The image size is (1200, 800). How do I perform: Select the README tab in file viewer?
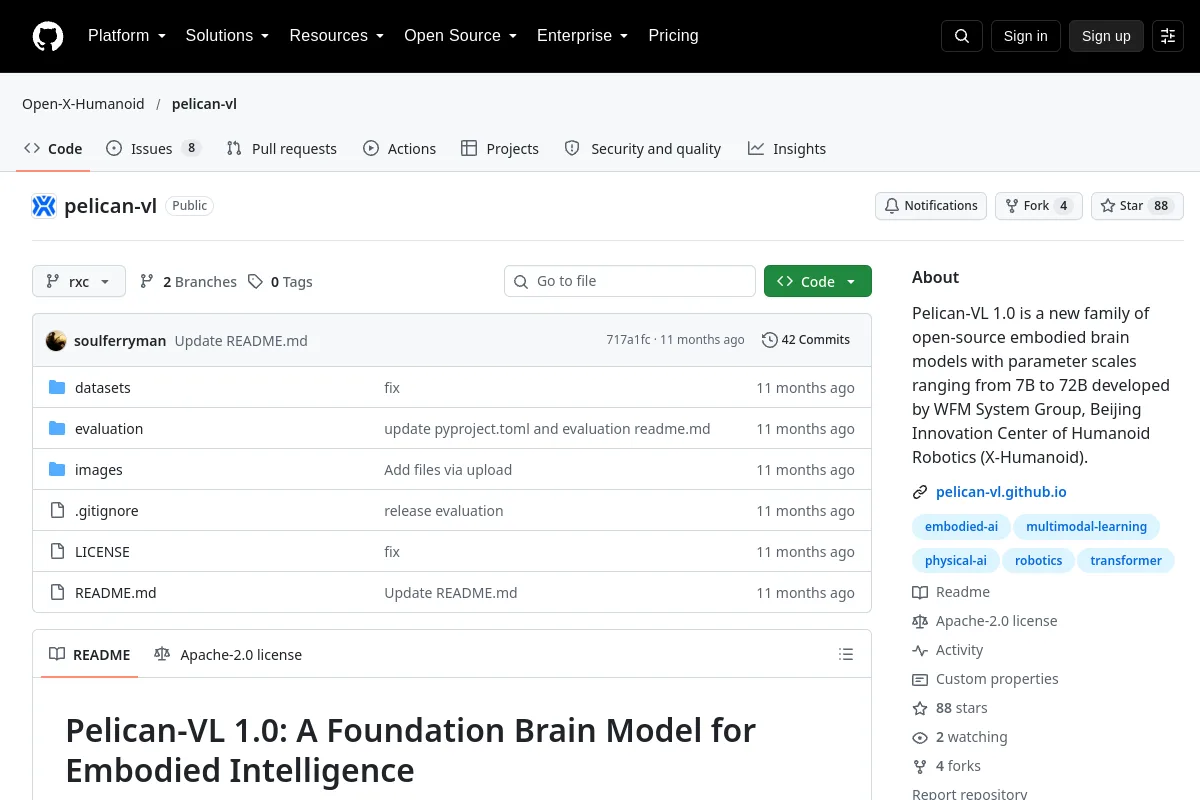pos(90,655)
